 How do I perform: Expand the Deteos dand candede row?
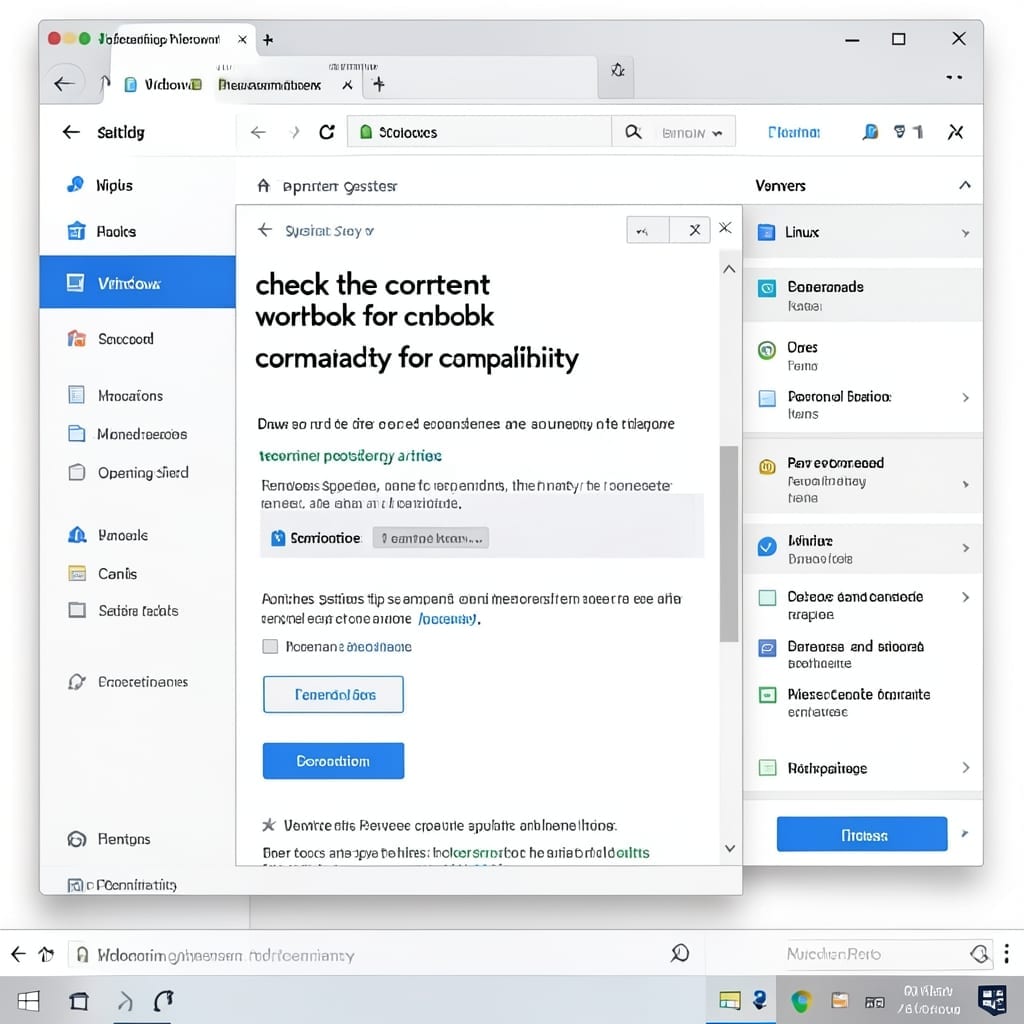tap(965, 597)
